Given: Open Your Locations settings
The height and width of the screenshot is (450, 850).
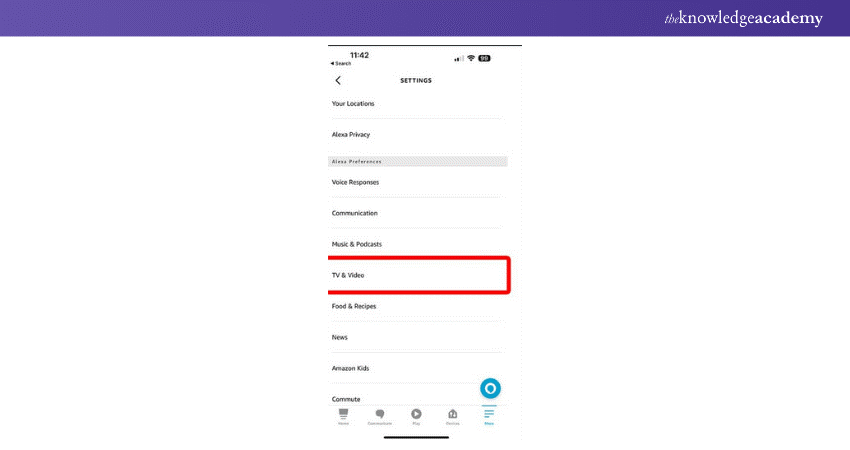Looking at the screenshot, I should pyautogui.click(x=417, y=104).
